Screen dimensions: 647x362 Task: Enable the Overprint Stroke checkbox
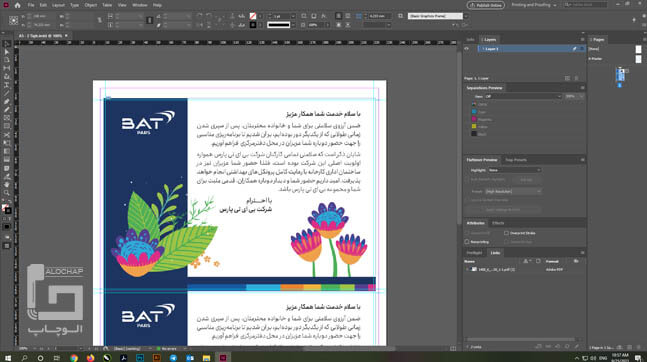coord(506,233)
